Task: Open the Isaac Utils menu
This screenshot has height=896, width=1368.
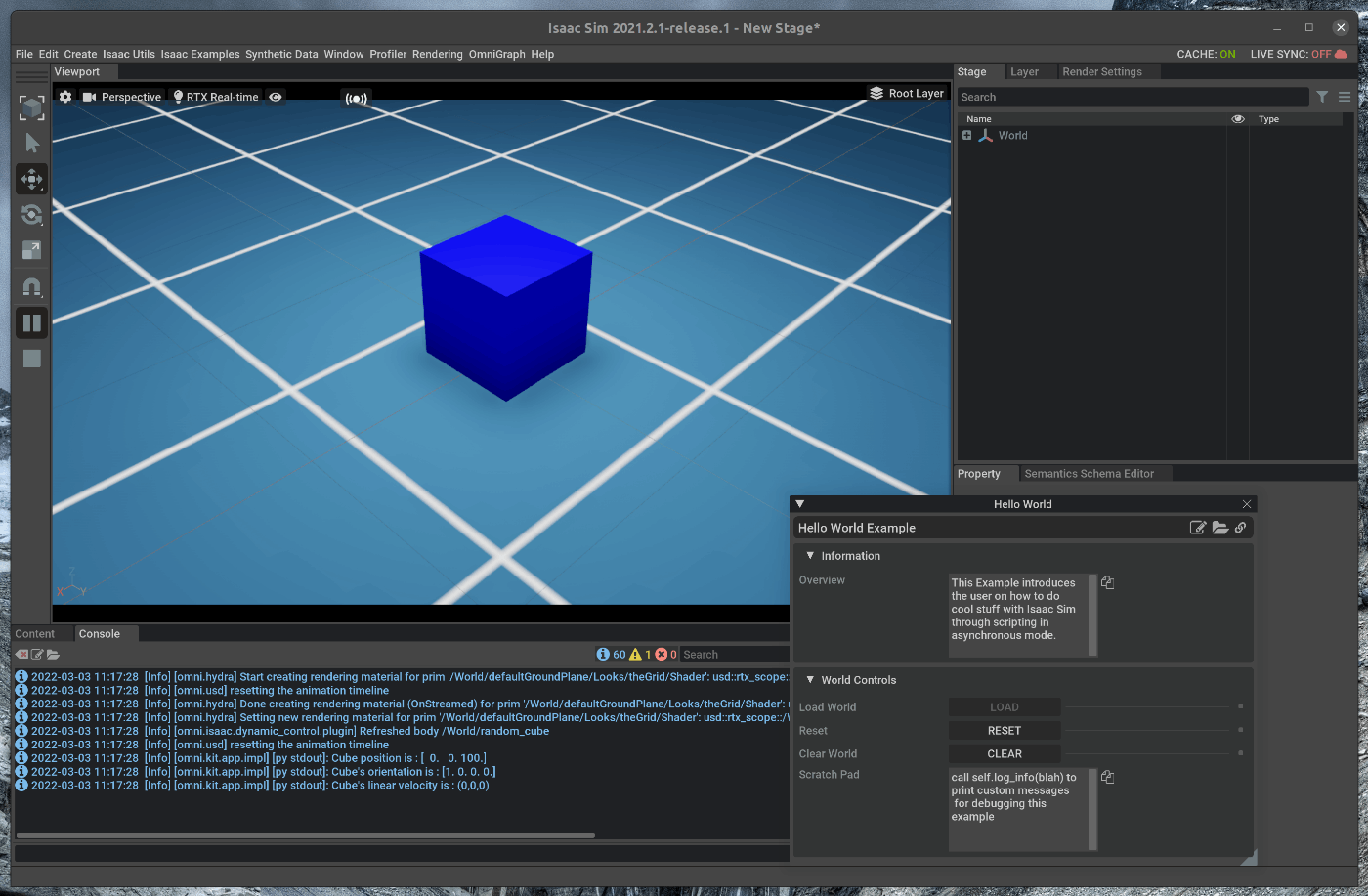Action: click(x=129, y=54)
